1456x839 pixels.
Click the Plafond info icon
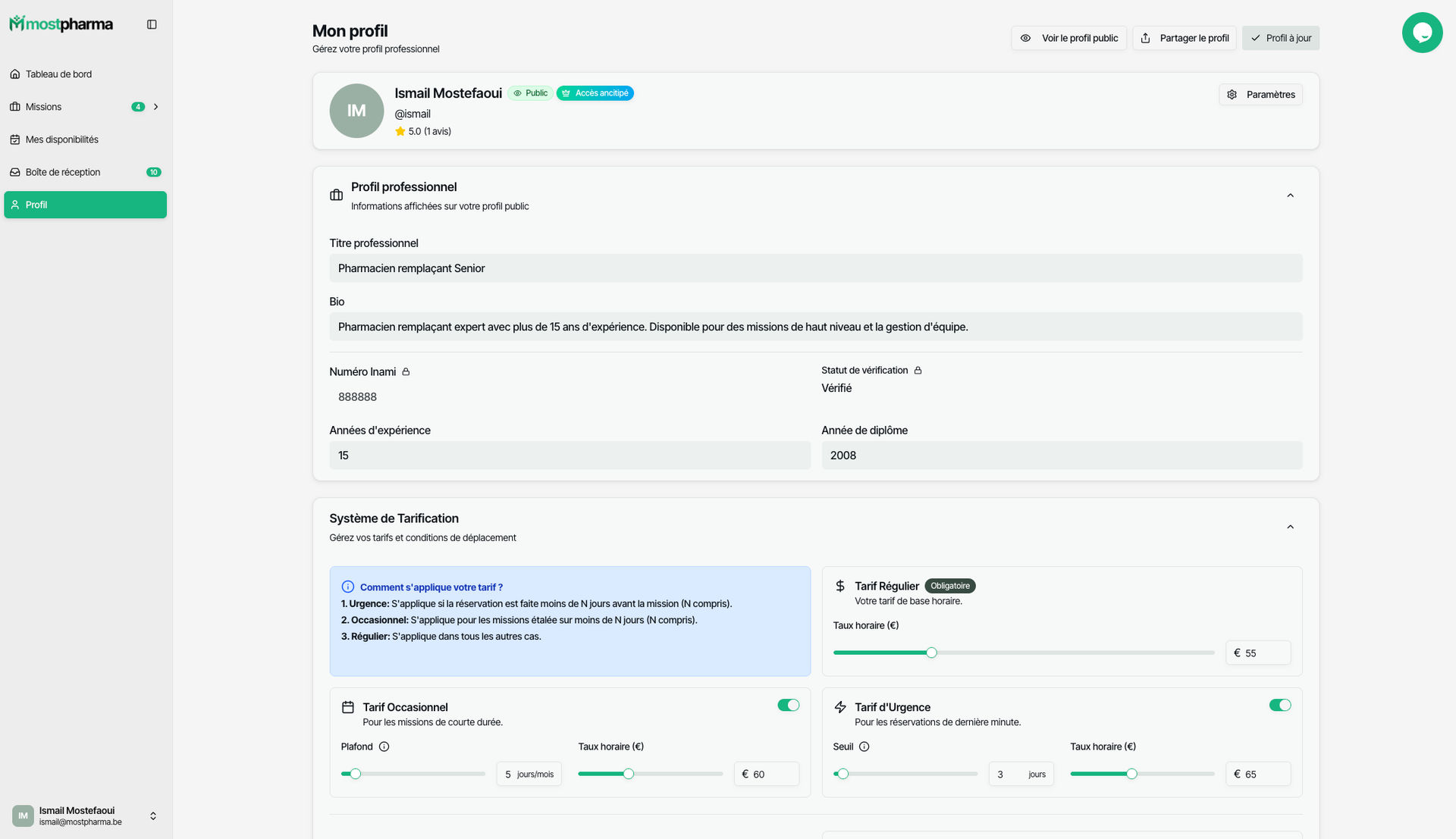[384, 747]
